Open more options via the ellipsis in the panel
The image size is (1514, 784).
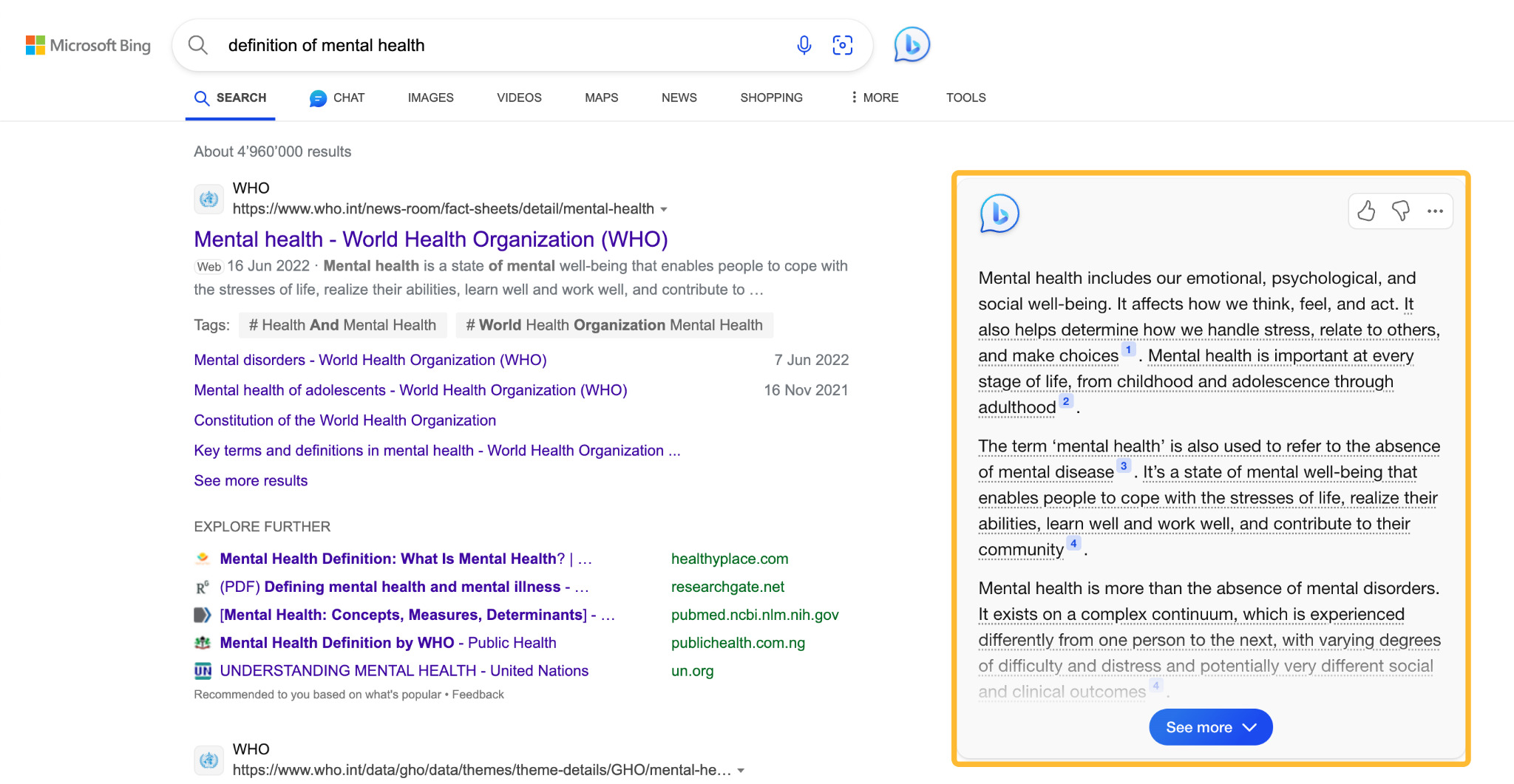click(1435, 211)
